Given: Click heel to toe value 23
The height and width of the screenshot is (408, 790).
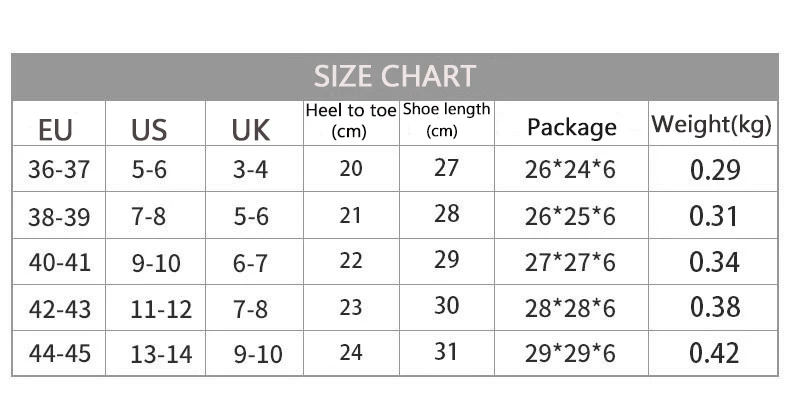Looking at the screenshot, I should (x=351, y=307).
